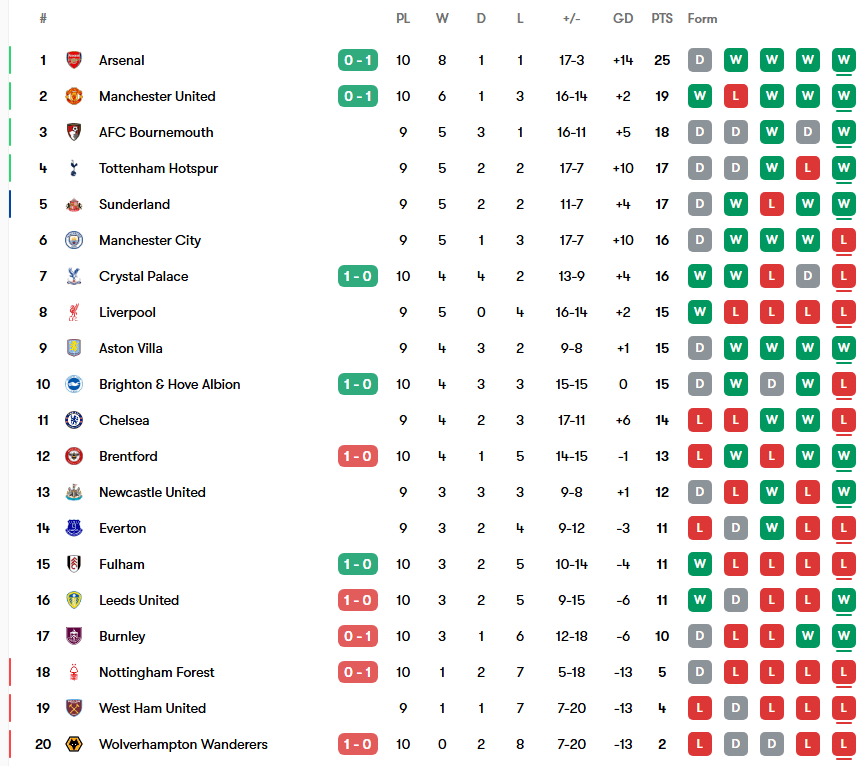This screenshot has height=766, width=864.
Task: Open the Sunderland team page link
Action: (x=134, y=204)
